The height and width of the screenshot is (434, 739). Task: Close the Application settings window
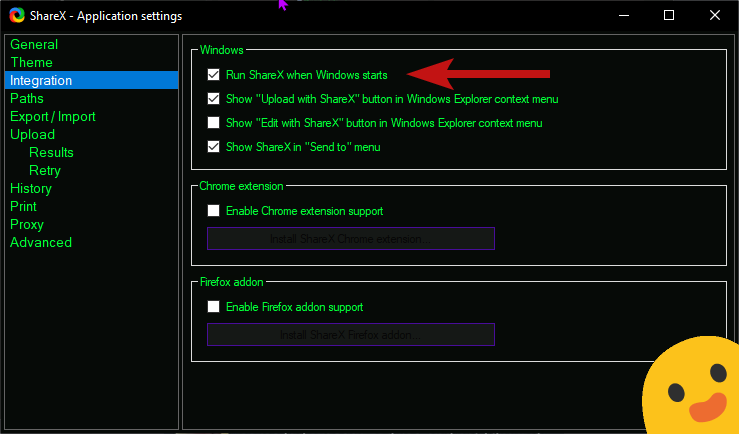(x=714, y=15)
